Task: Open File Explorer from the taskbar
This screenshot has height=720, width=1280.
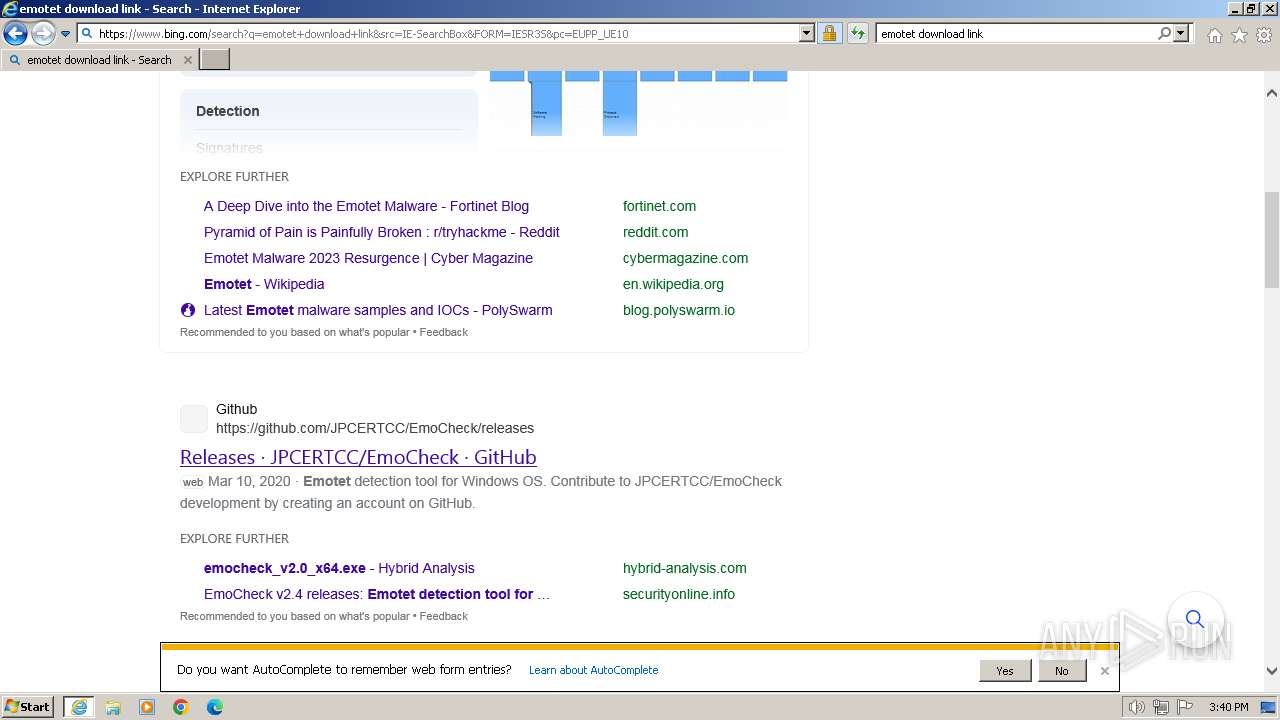Action: tap(113, 707)
